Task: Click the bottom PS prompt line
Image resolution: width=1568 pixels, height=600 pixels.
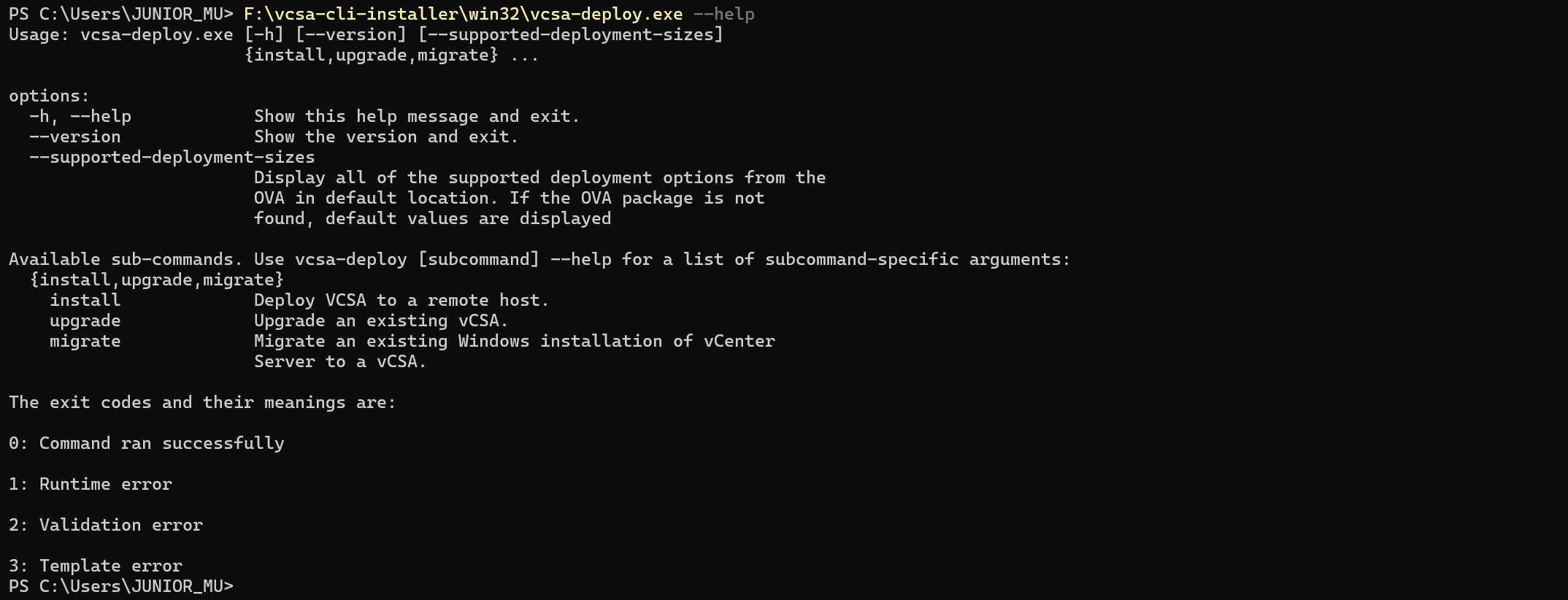Action: point(121,586)
